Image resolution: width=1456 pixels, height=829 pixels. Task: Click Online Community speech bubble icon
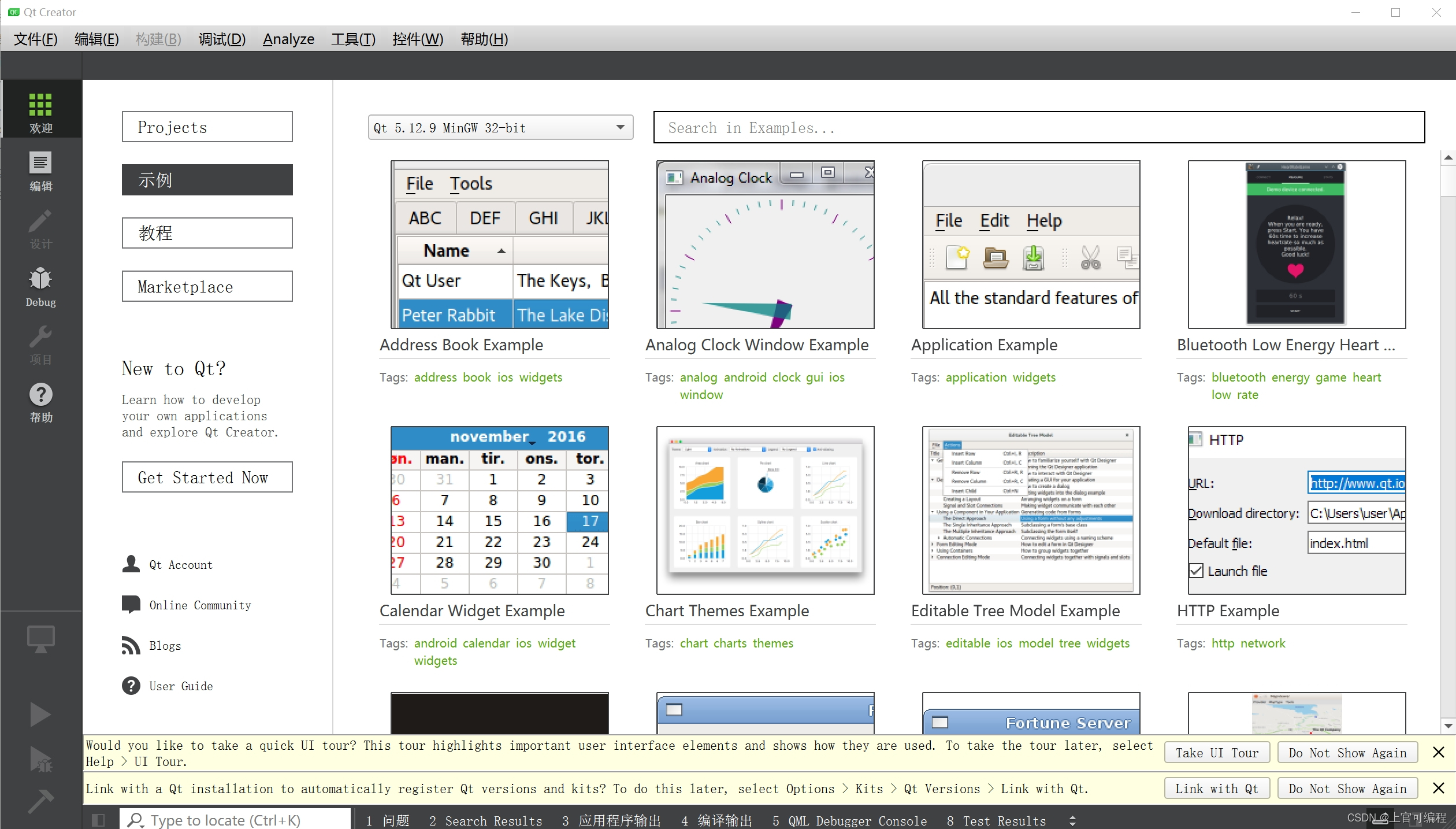pyautogui.click(x=131, y=604)
